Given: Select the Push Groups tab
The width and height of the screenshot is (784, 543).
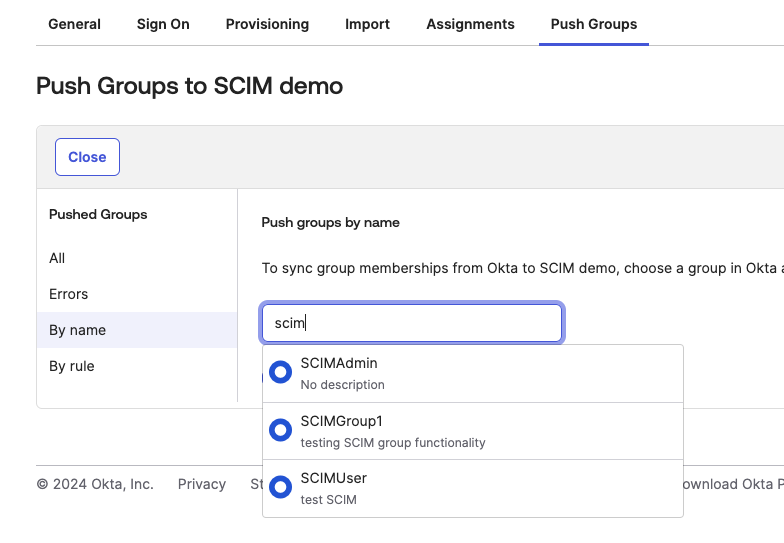Looking at the screenshot, I should tap(593, 24).
